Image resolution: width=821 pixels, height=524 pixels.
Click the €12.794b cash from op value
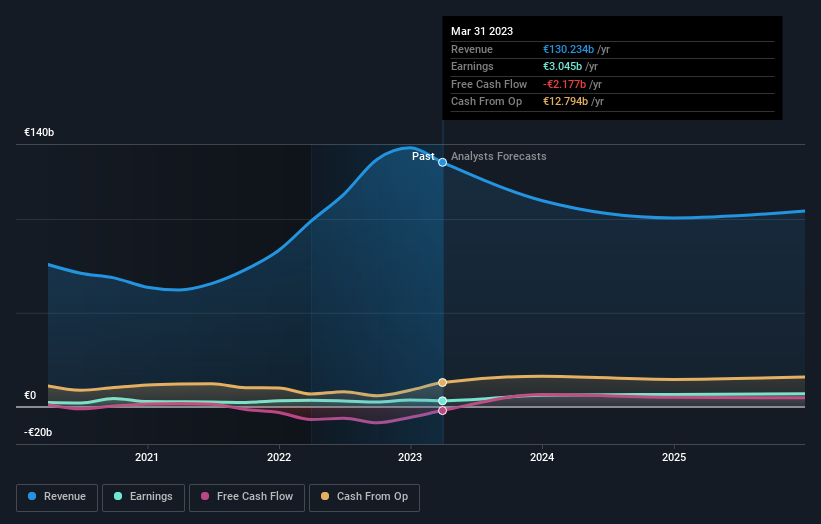pos(565,102)
